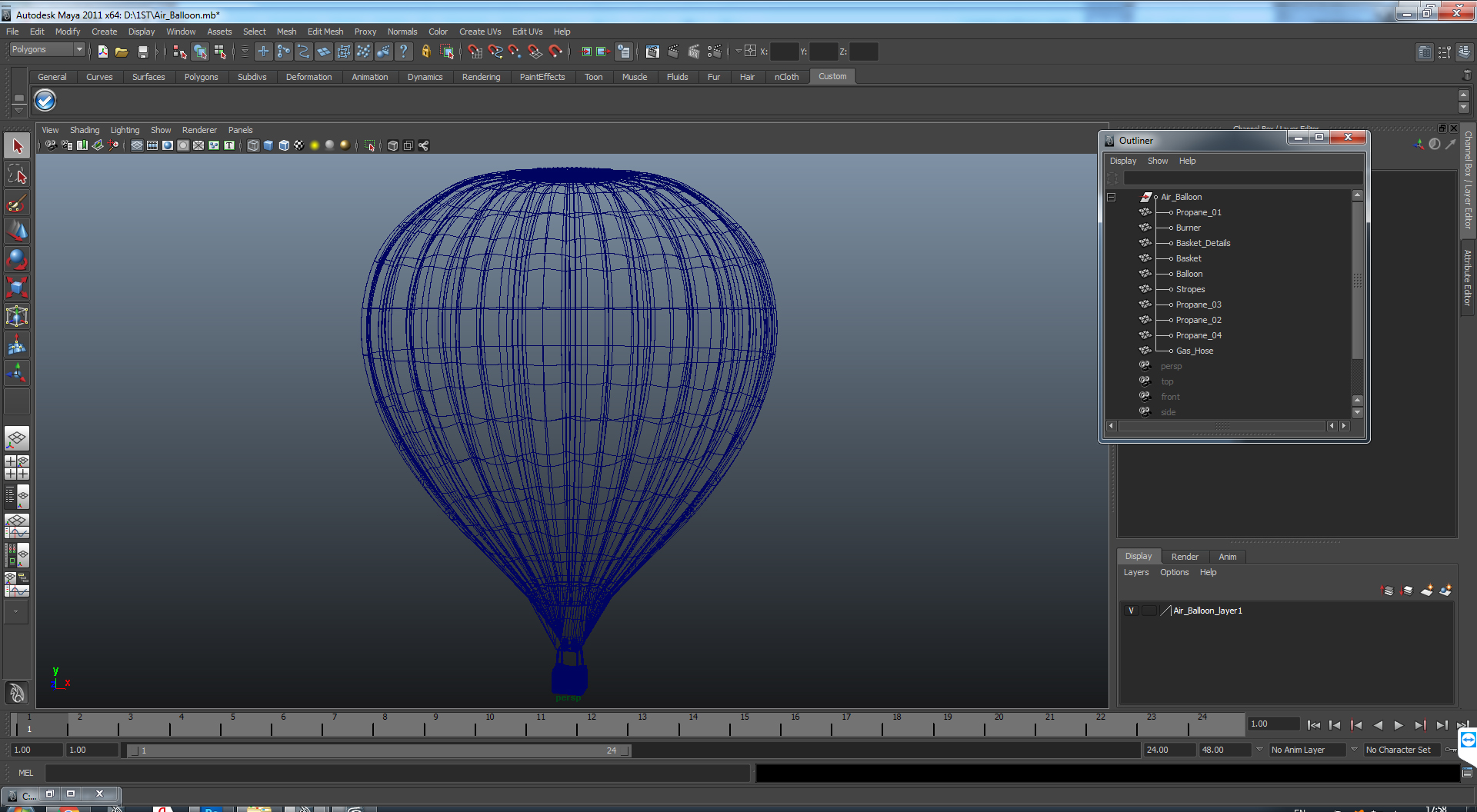Create new layer from selected objects icon
1477x812 pixels.
point(1446,591)
